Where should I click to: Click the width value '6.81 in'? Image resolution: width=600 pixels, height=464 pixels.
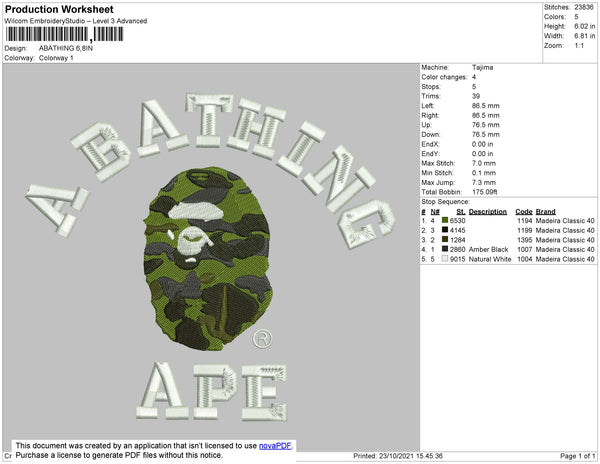coord(584,36)
